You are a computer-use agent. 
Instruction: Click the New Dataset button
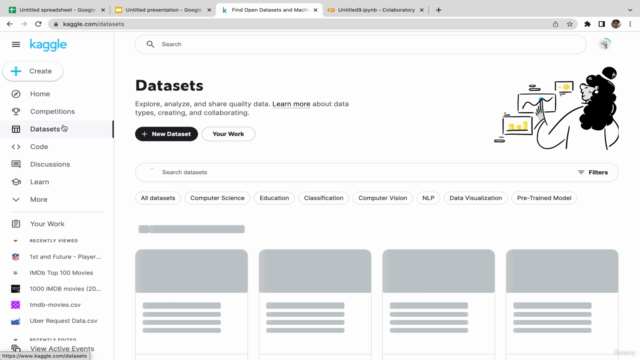167,134
